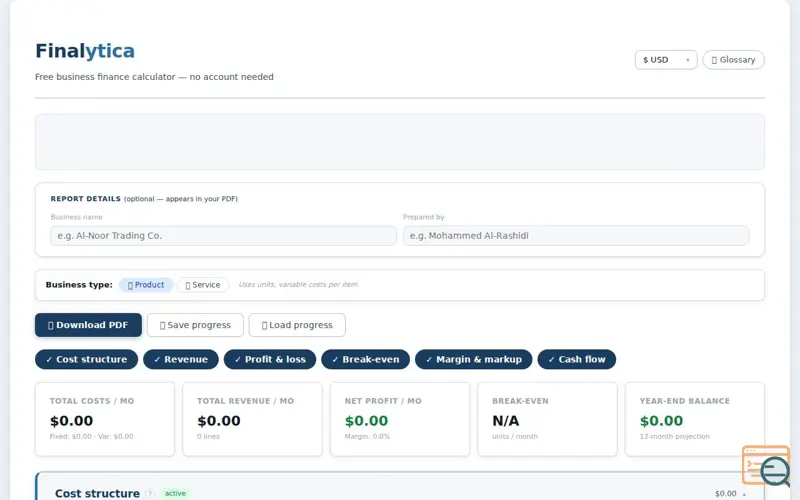Click the 'REPORT DETAILS' heading

86,199
